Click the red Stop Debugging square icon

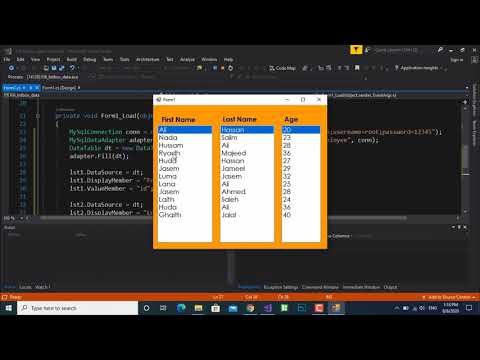click(x=222, y=68)
